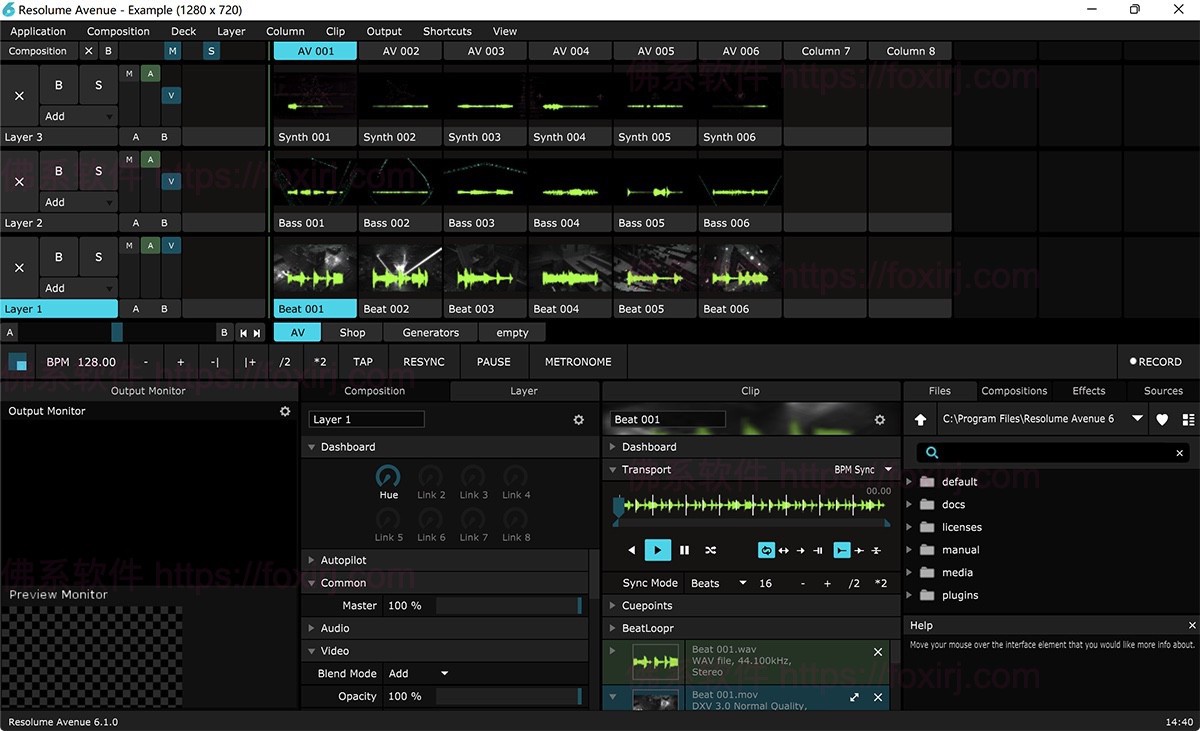Toggle the Bypass B button on Layer 2
The image size is (1200, 731).
click(x=58, y=170)
